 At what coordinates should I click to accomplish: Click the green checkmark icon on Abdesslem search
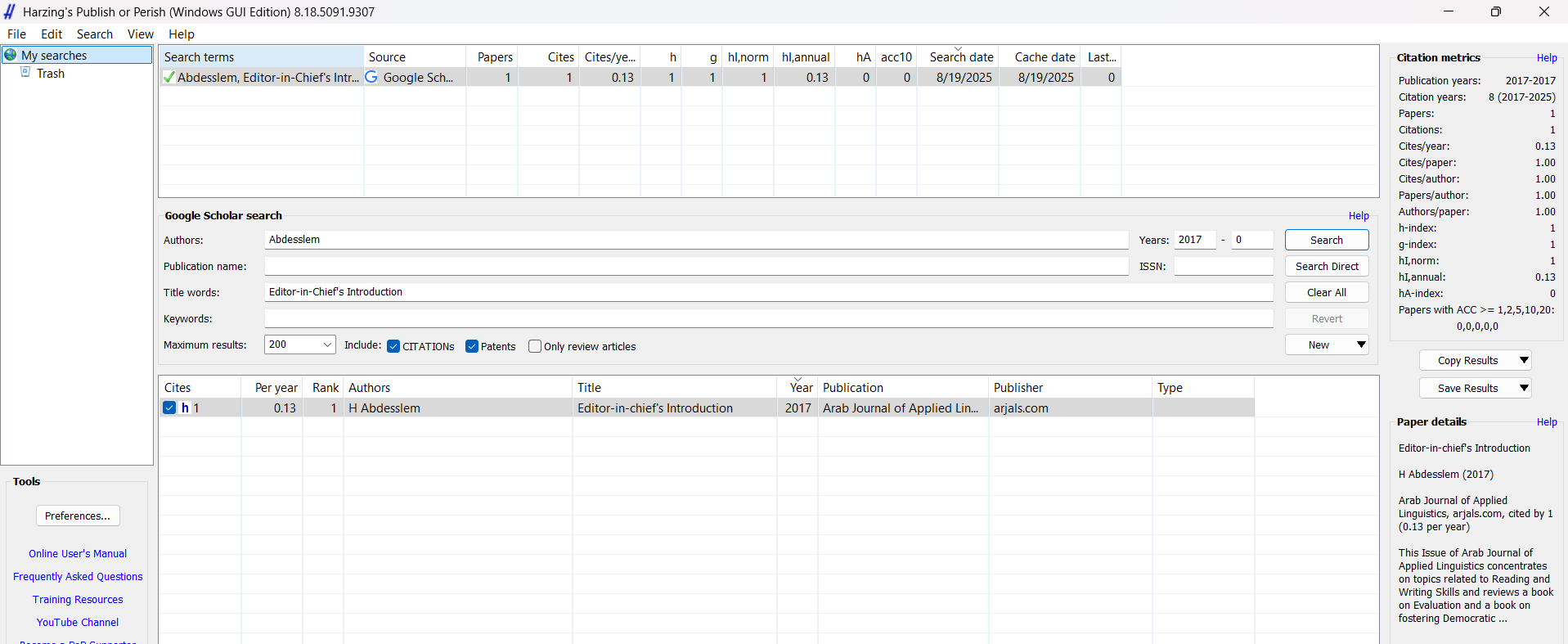point(168,77)
